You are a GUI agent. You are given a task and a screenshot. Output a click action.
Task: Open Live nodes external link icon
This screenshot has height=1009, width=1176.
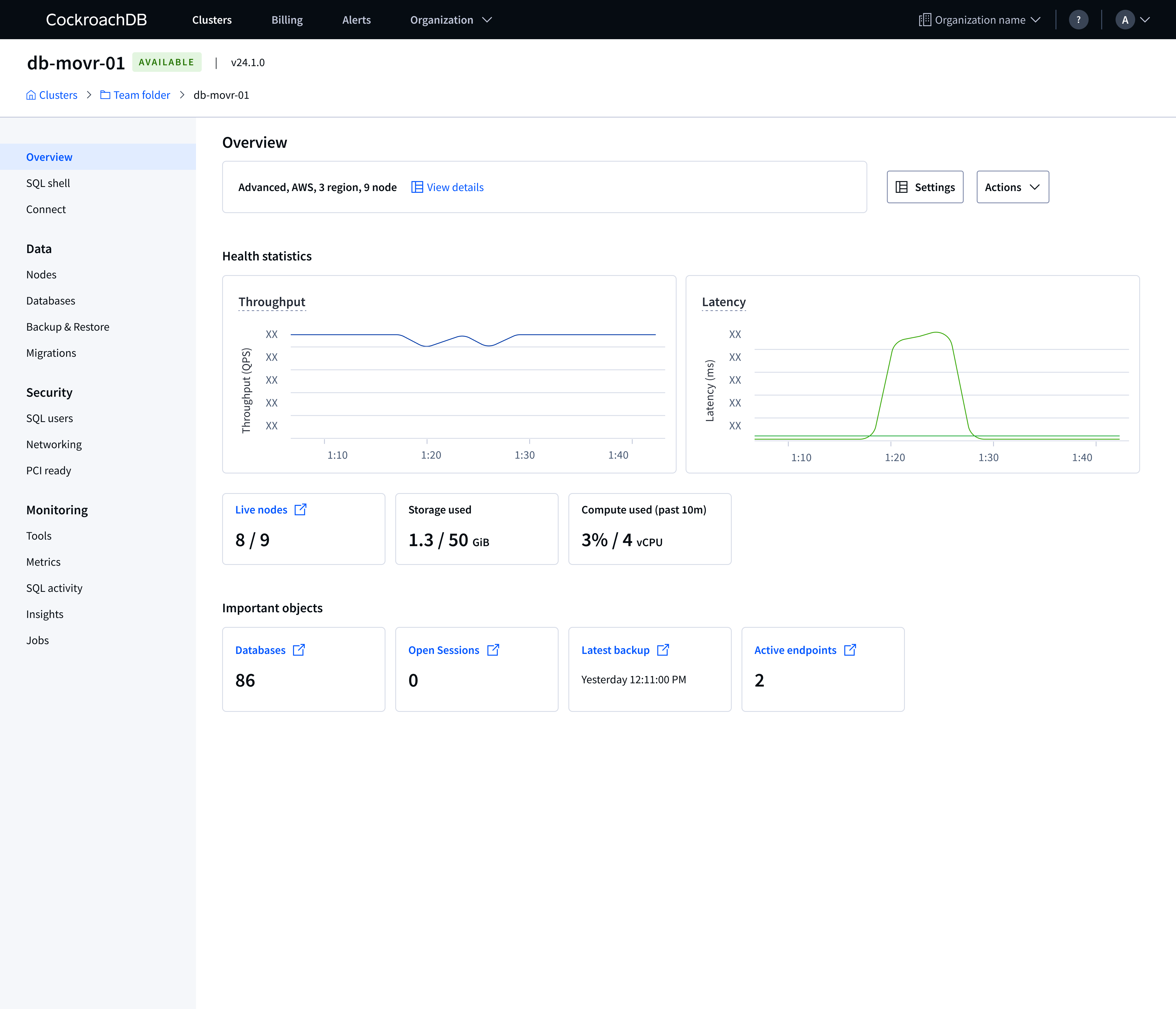tap(301, 510)
